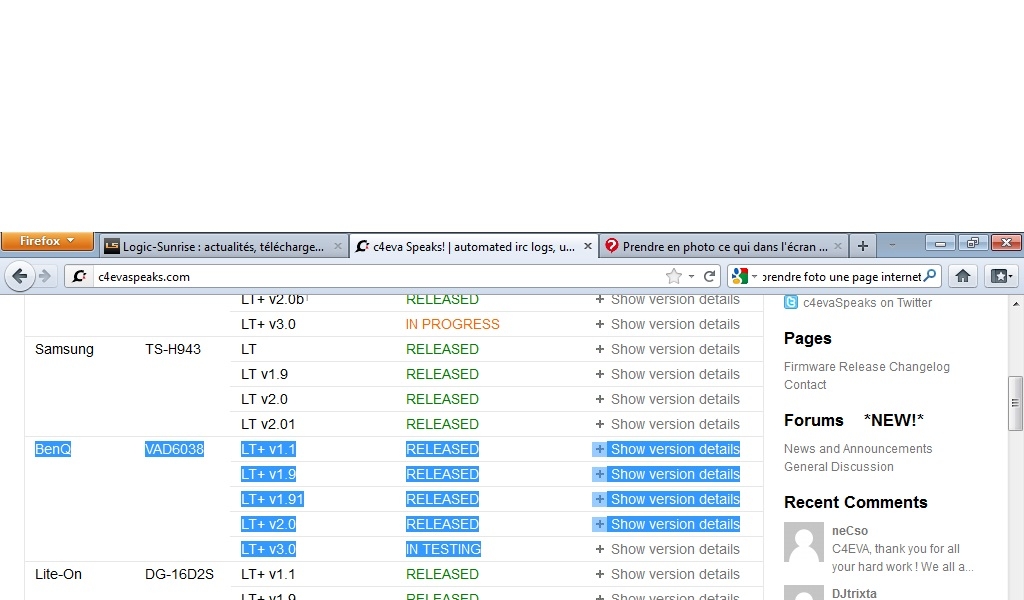Click the comment "C4EVA, thank you for all"
The height and width of the screenshot is (600, 1024).
(x=896, y=548)
